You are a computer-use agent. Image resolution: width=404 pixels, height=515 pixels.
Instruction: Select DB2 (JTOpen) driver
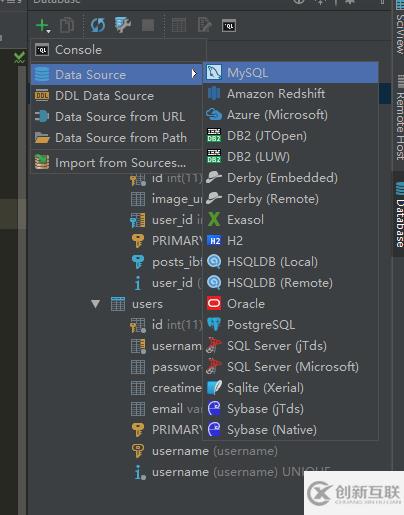[x=291, y=136]
